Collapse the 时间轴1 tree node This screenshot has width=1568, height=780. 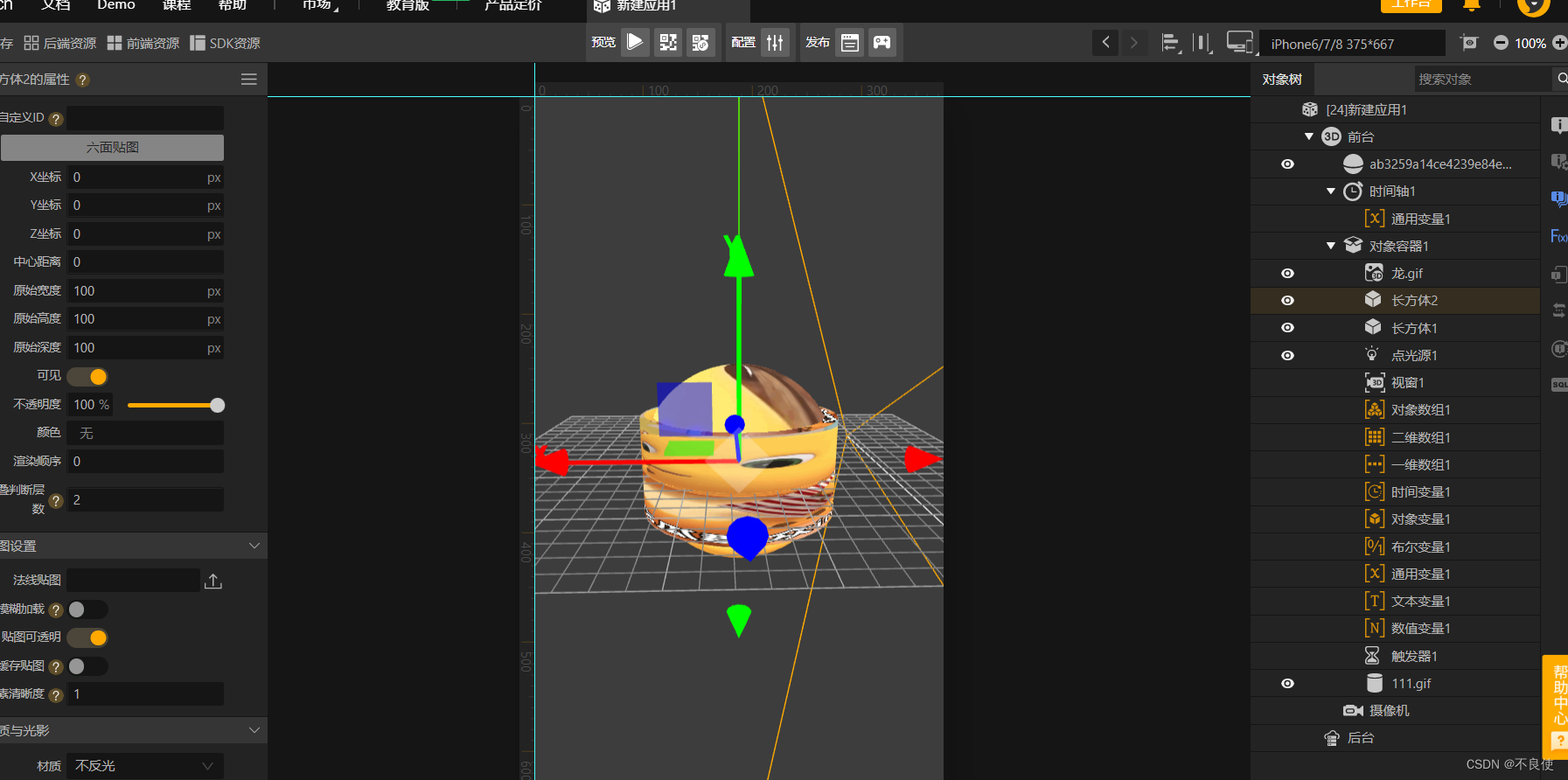coord(1331,192)
